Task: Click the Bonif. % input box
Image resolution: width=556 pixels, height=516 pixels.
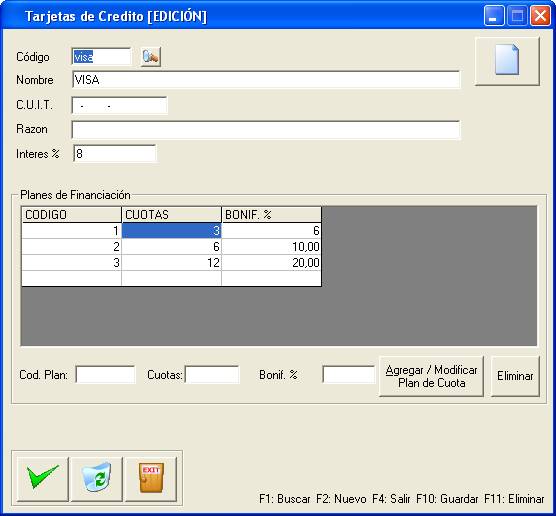Action: click(x=349, y=375)
